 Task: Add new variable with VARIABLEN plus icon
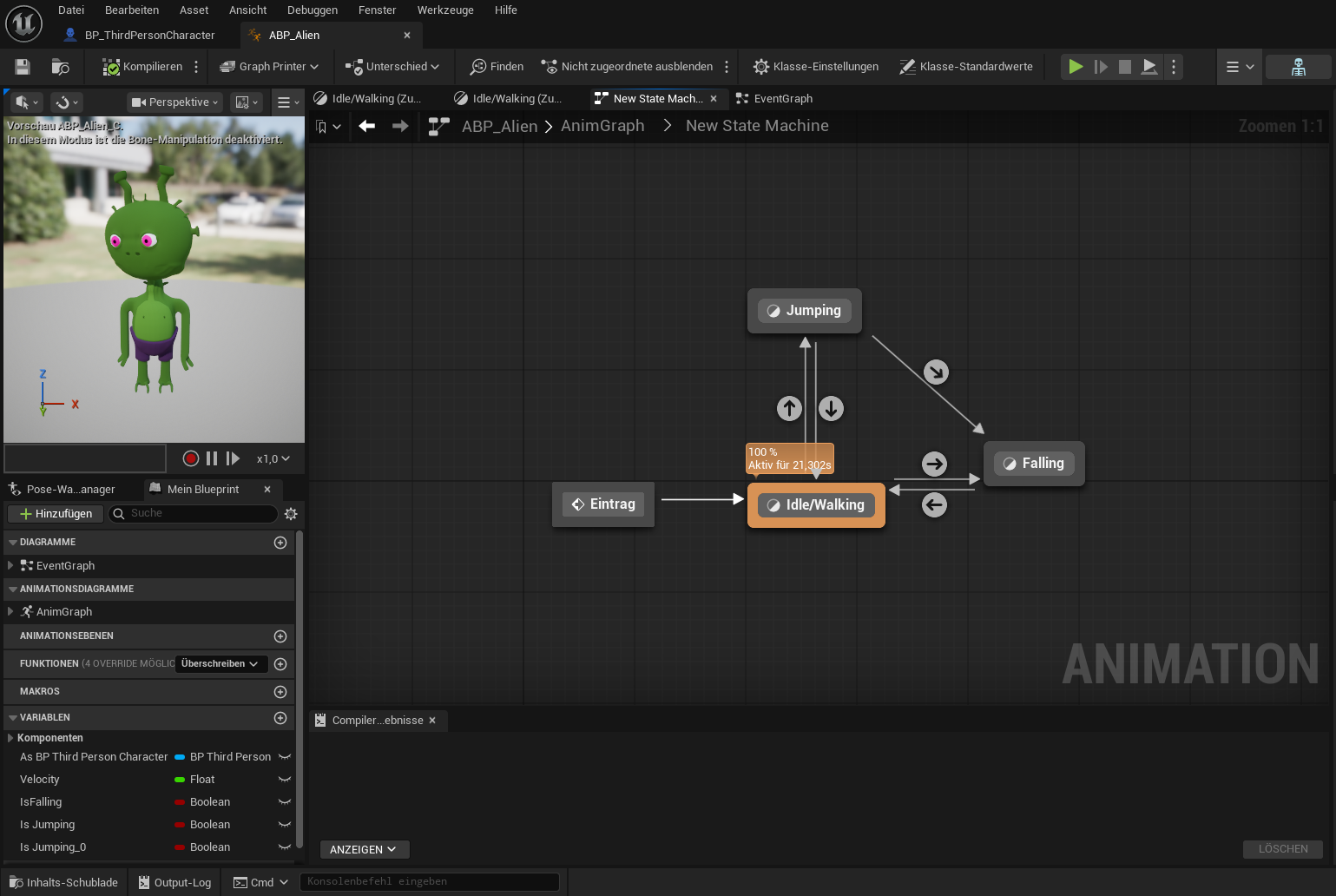tap(280, 718)
